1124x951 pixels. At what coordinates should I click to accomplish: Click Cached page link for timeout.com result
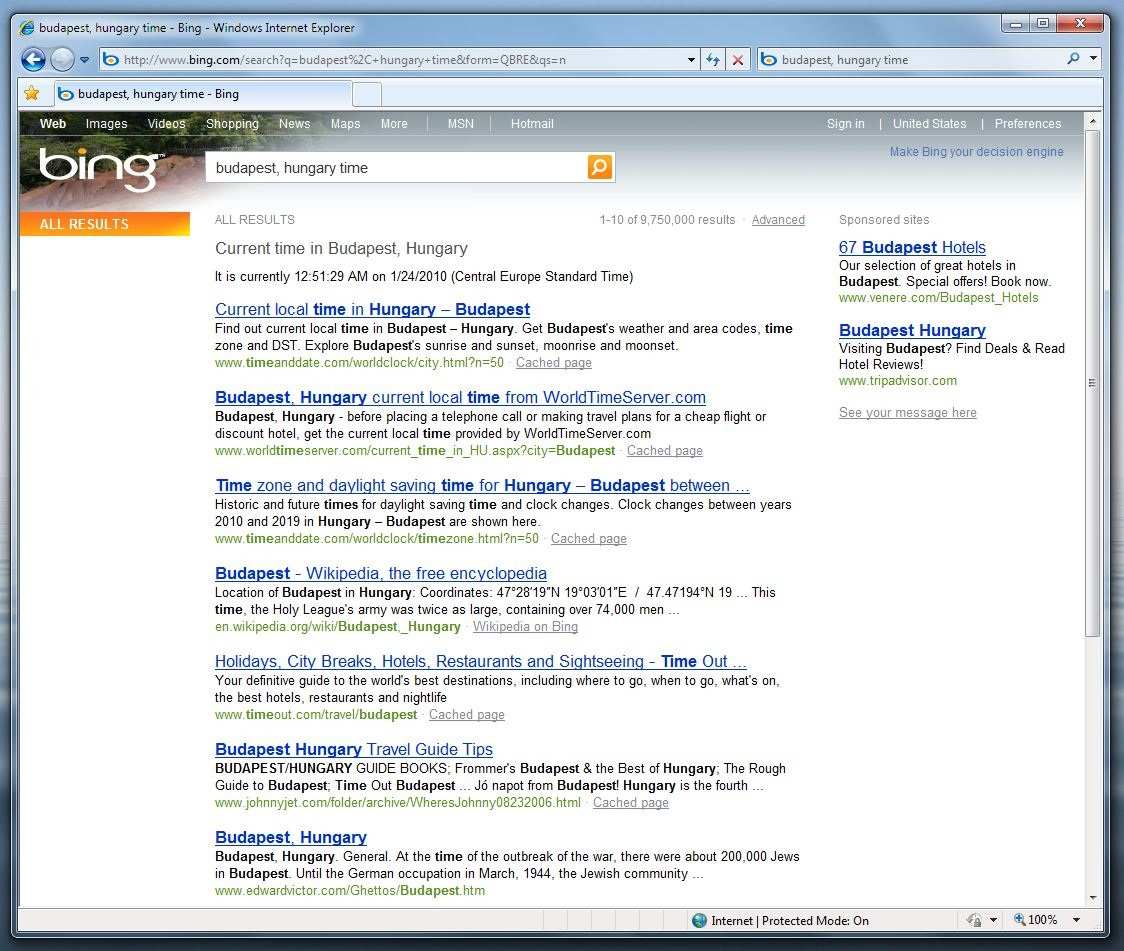point(467,715)
